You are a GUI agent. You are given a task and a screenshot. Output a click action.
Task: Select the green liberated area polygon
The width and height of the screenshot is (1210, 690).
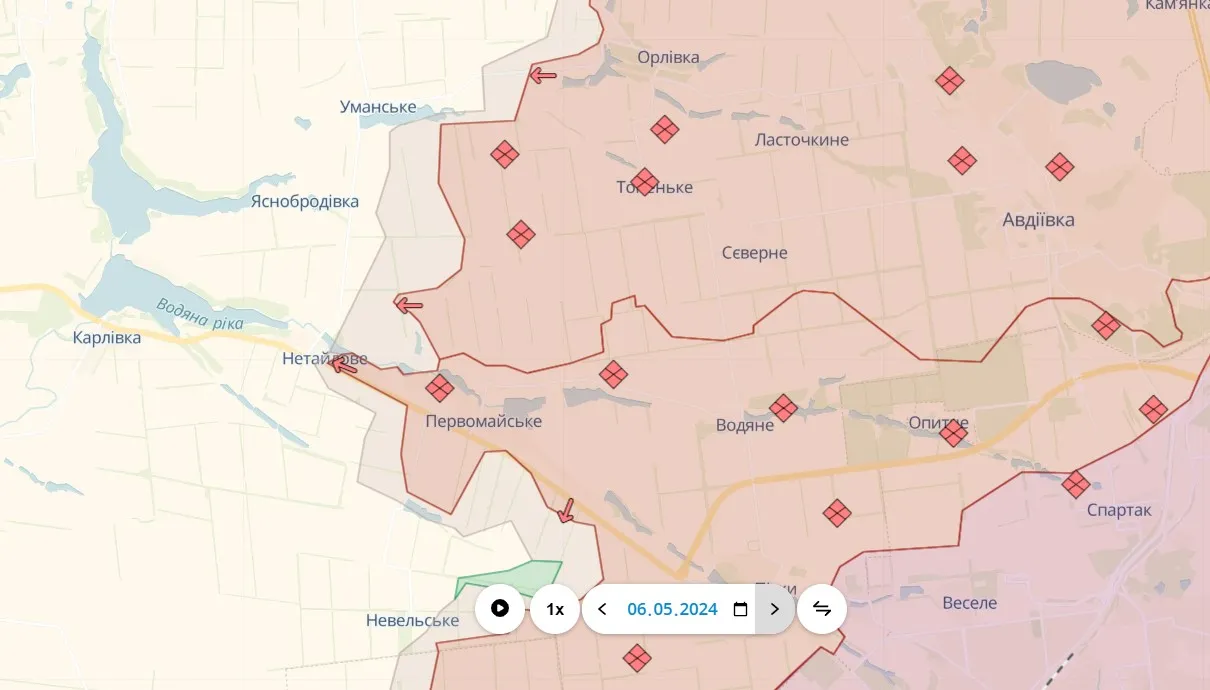(x=507, y=580)
